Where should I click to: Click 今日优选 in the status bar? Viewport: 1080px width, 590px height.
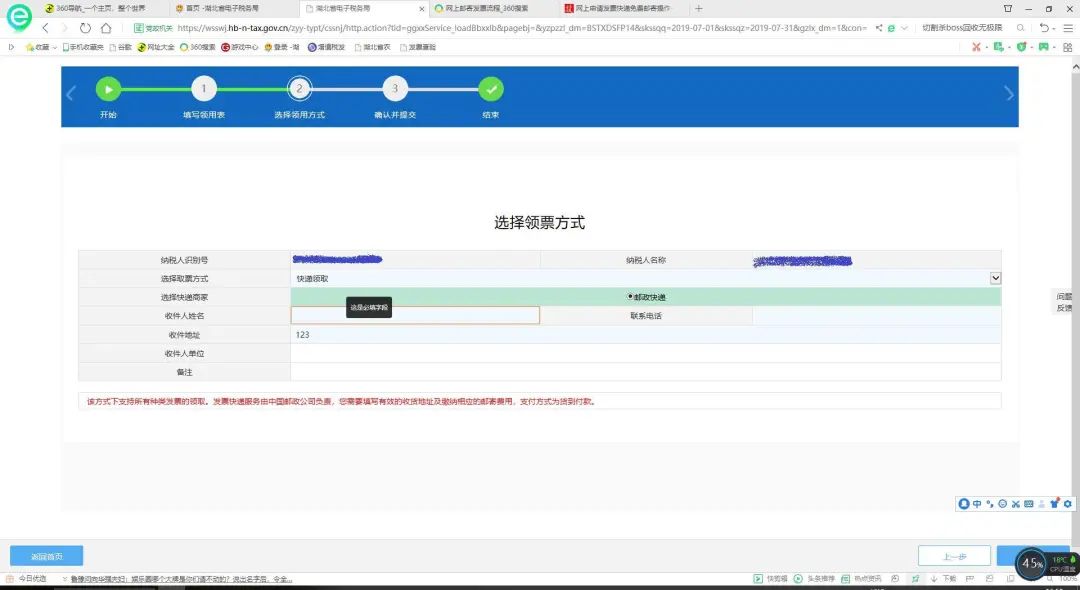tap(26, 579)
